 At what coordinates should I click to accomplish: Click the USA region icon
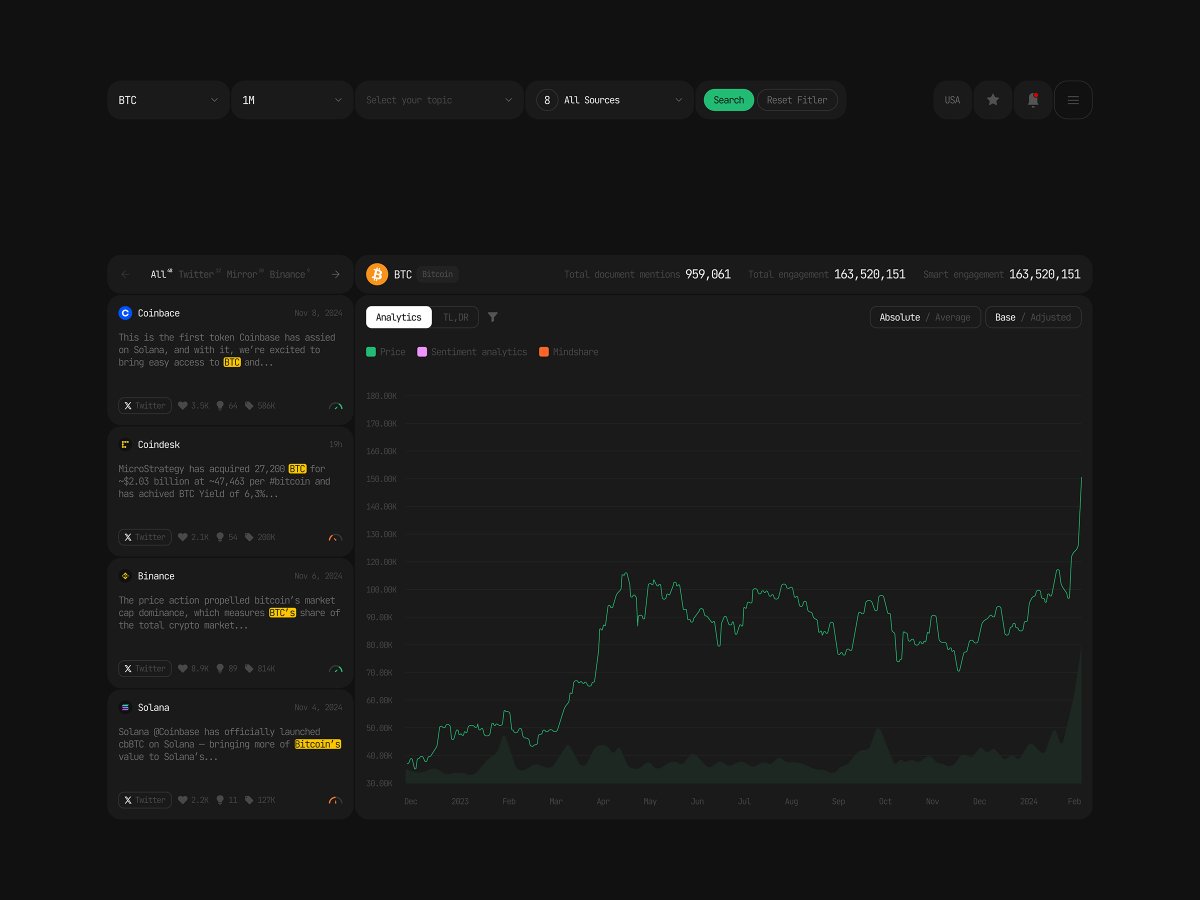(952, 100)
